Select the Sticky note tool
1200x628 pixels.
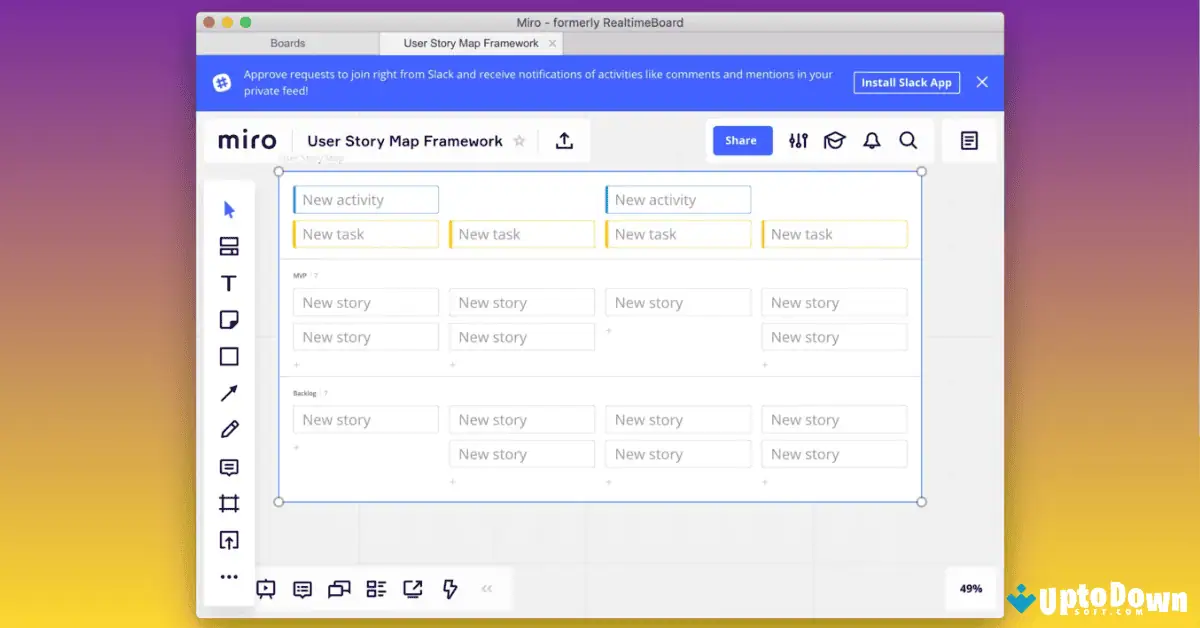point(229,320)
